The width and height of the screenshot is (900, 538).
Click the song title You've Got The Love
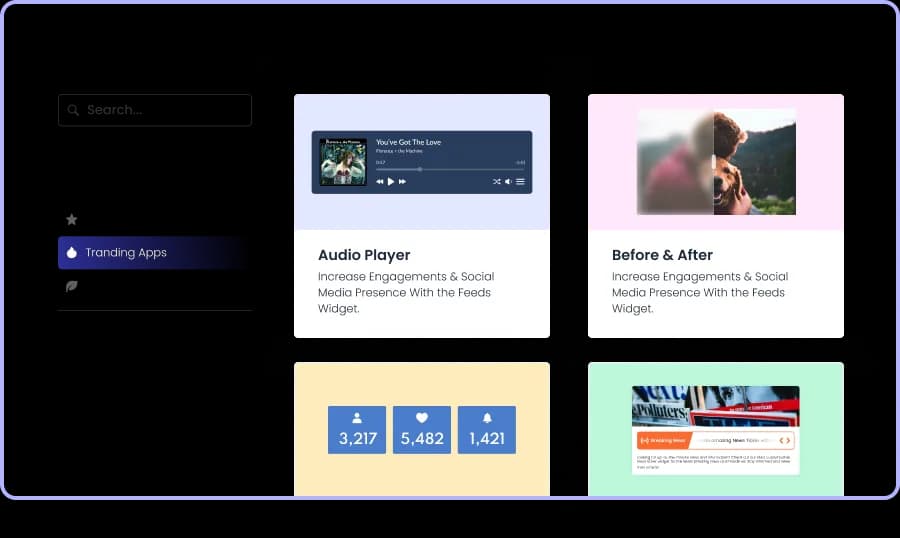click(408, 142)
